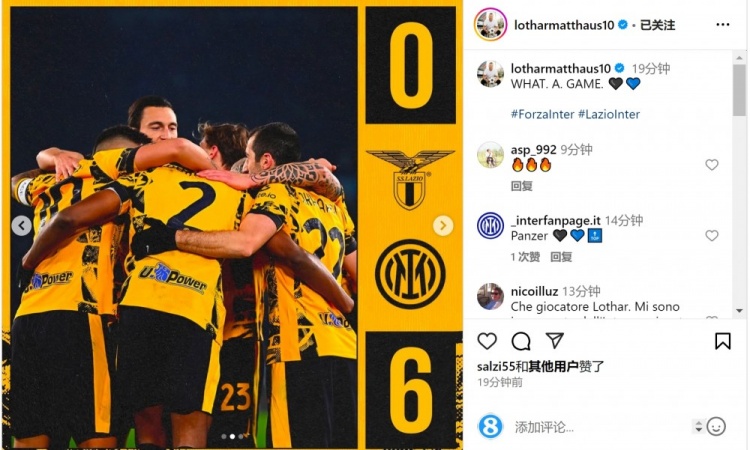Reply to the _interfanpage.it Panzer comment
This screenshot has width=750, height=450.
click(x=561, y=257)
